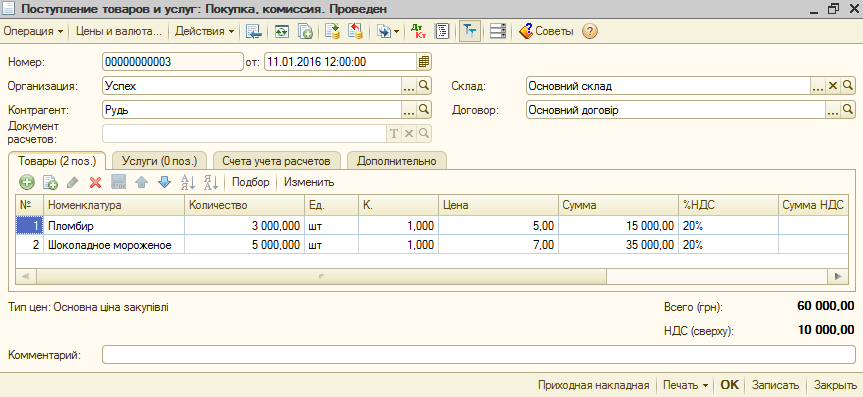Screen dimensions: 863x397
Task: Click the copy row icon
Action: coord(50,182)
